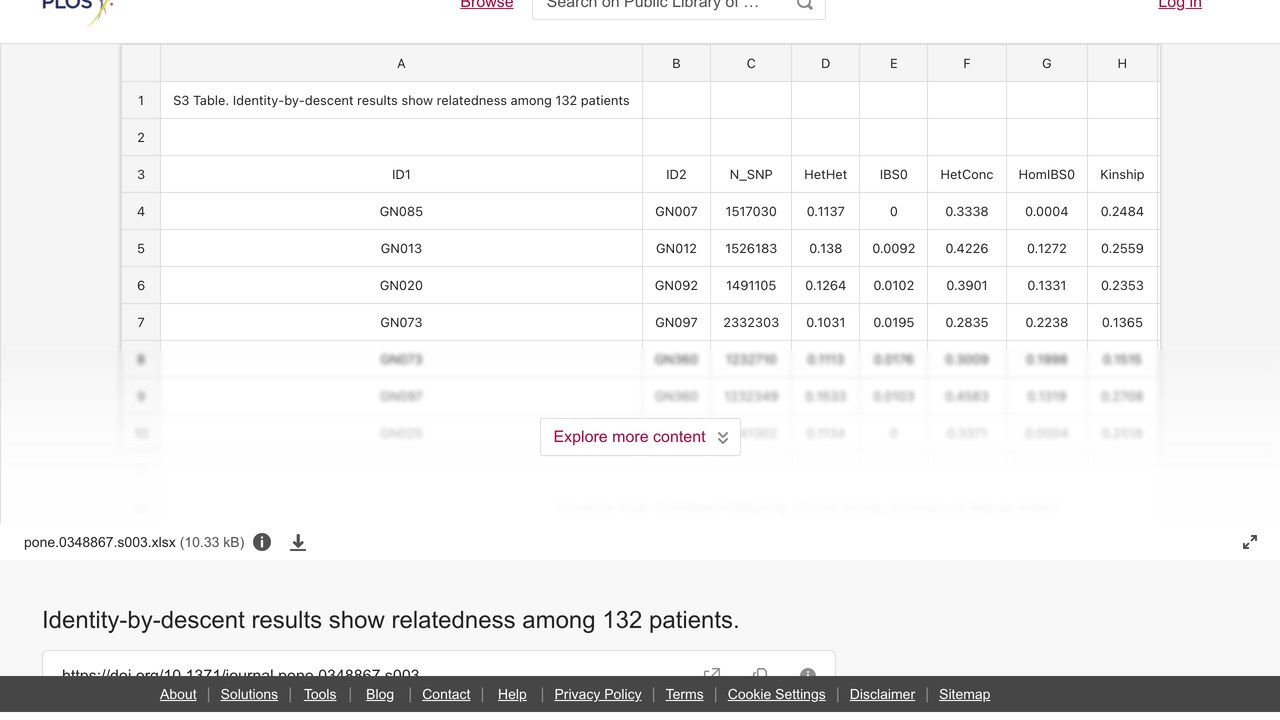
Task: Click the Log in link
Action: [x=1180, y=4]
